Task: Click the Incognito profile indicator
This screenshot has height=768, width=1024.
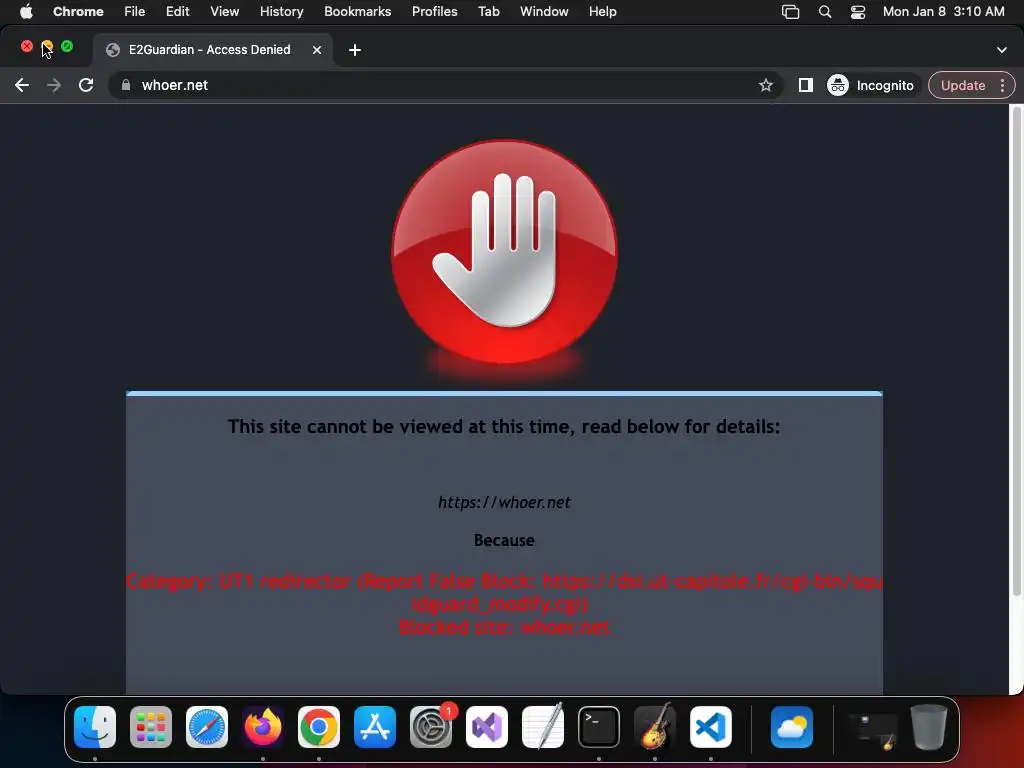Action: point(871,85)
